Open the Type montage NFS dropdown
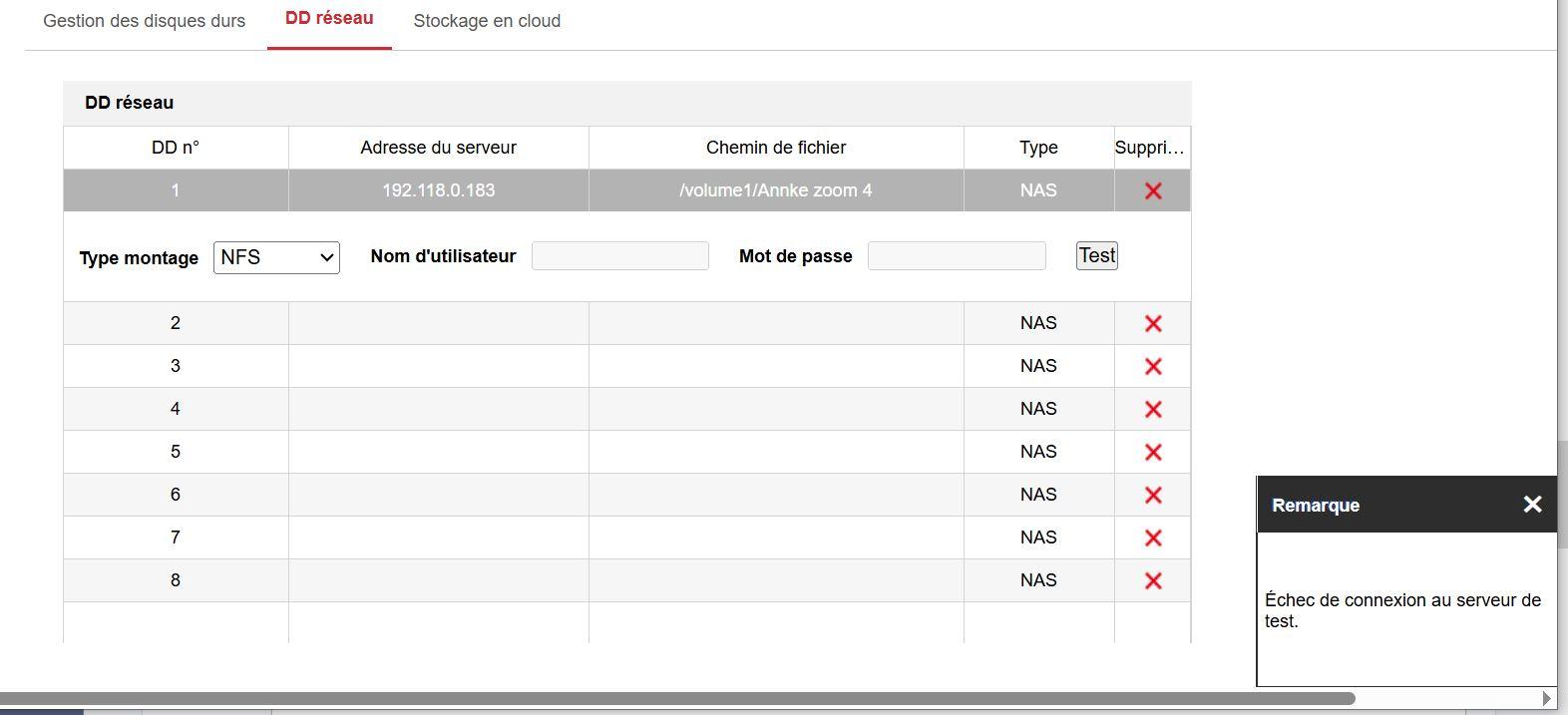Viewport: 1568px width, 715px height. click(x=276, y=257)
